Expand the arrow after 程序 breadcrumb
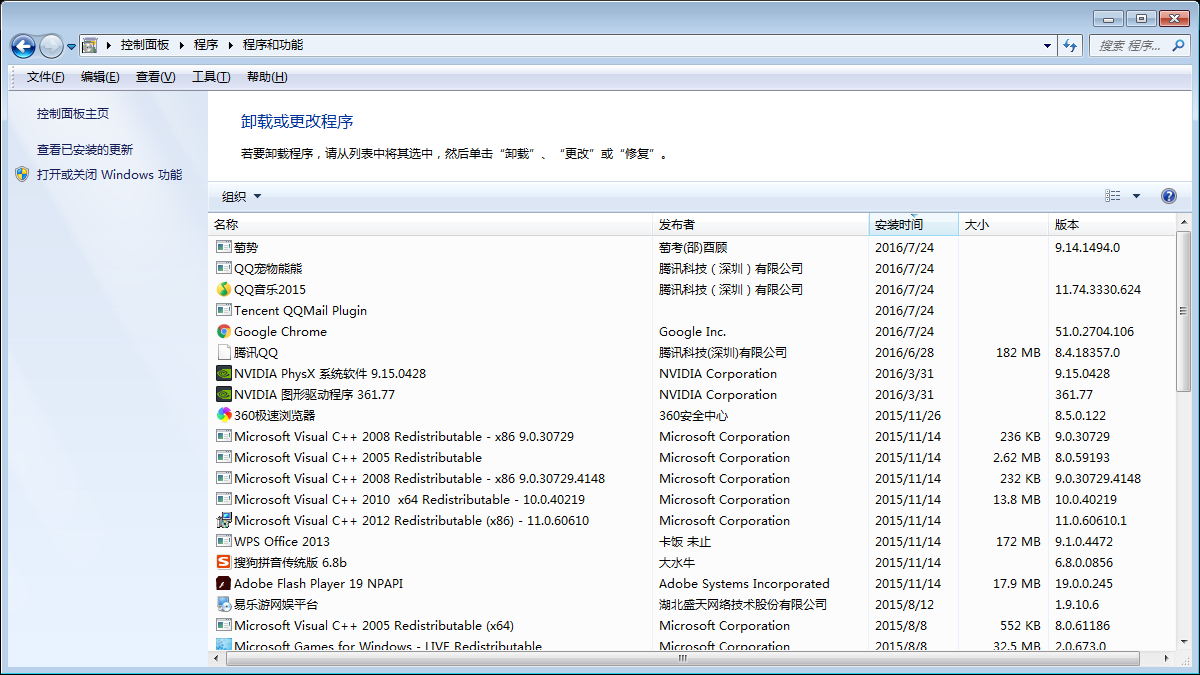The height and width of the screenshot is (675, 1200). 231,45
